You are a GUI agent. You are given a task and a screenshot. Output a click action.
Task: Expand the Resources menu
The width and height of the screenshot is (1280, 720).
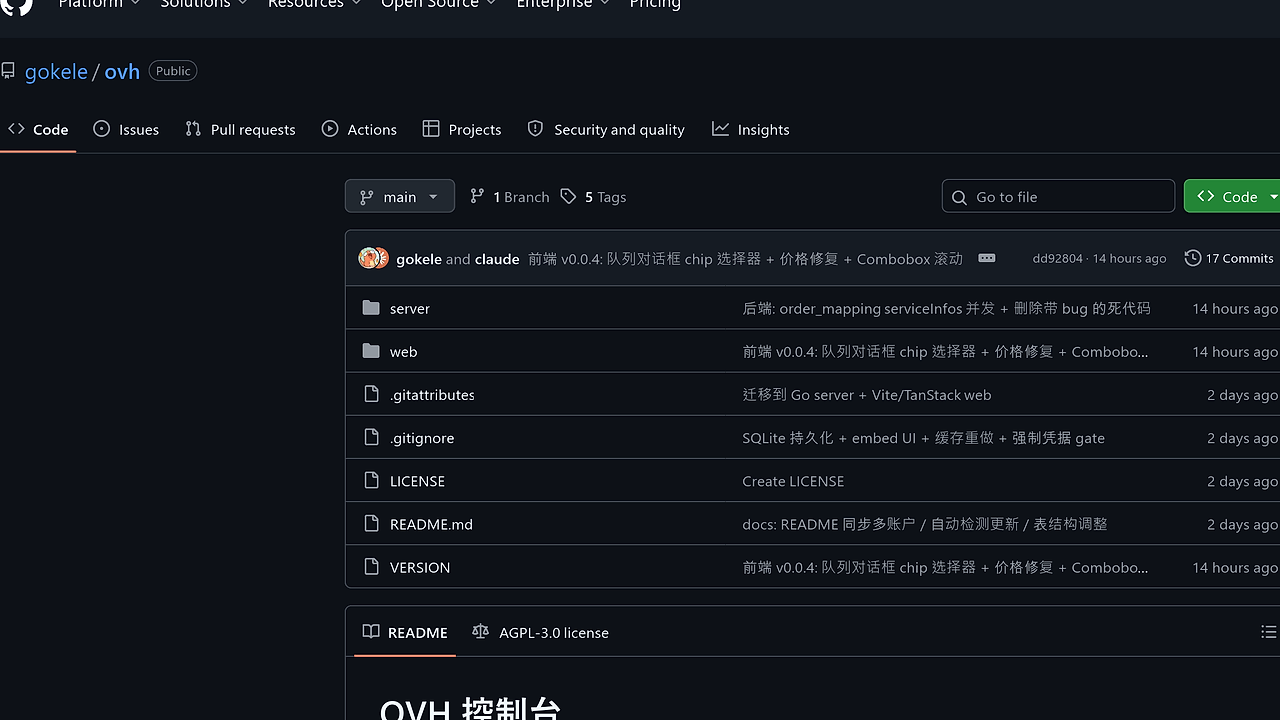(x=314, y=4)
